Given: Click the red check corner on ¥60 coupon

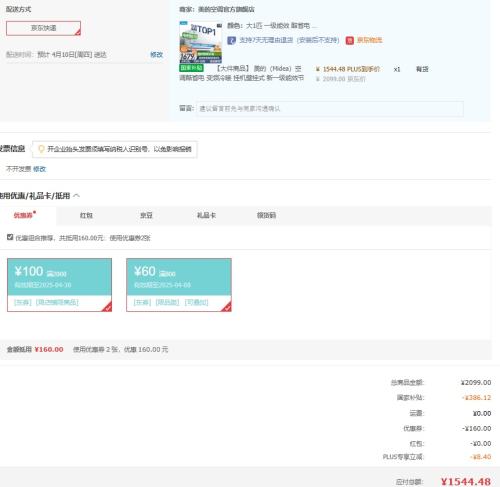Looking at the screenshot, I should point(227,307).
